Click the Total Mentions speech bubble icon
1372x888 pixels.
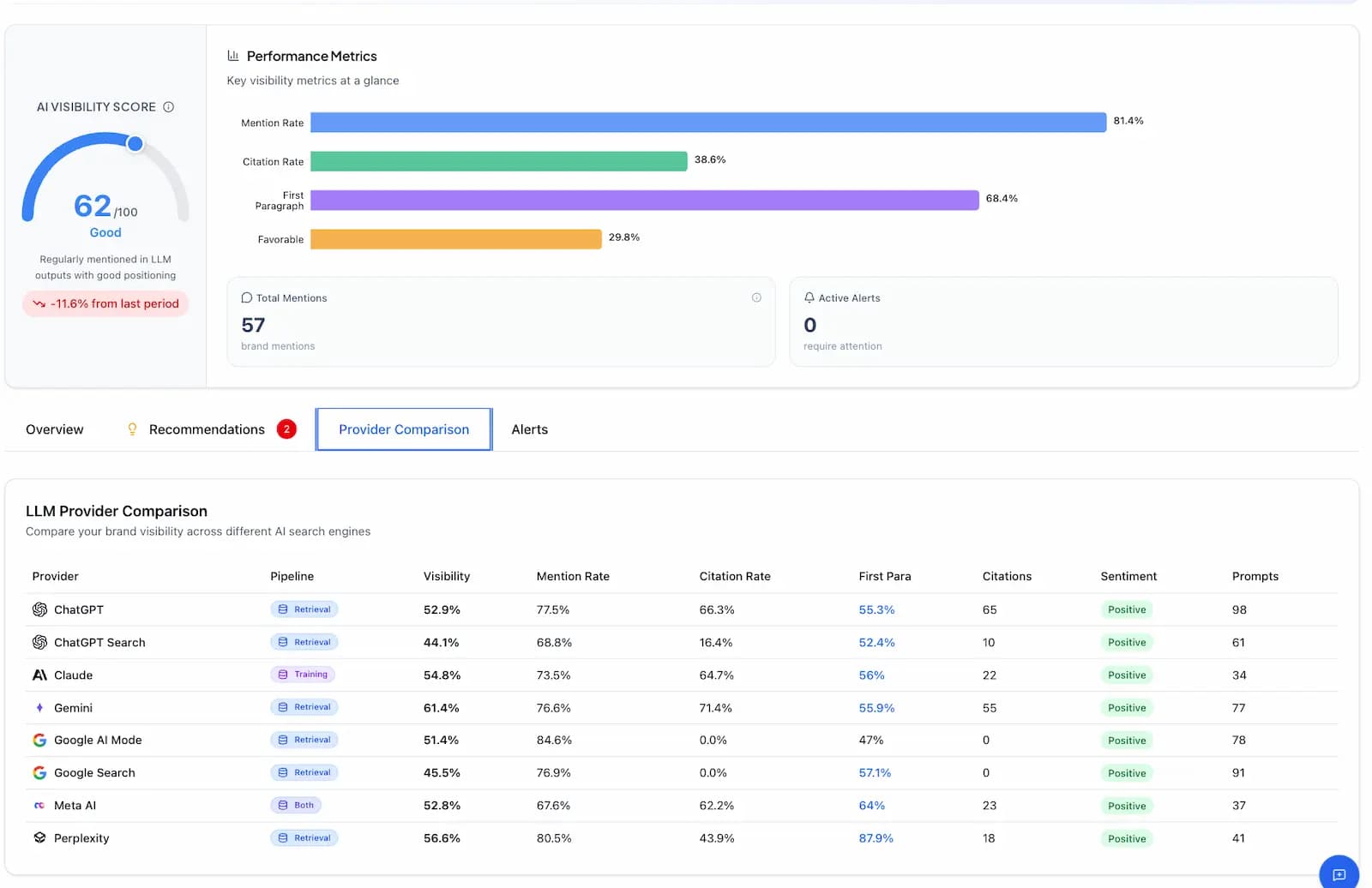(x=247, y=297)
